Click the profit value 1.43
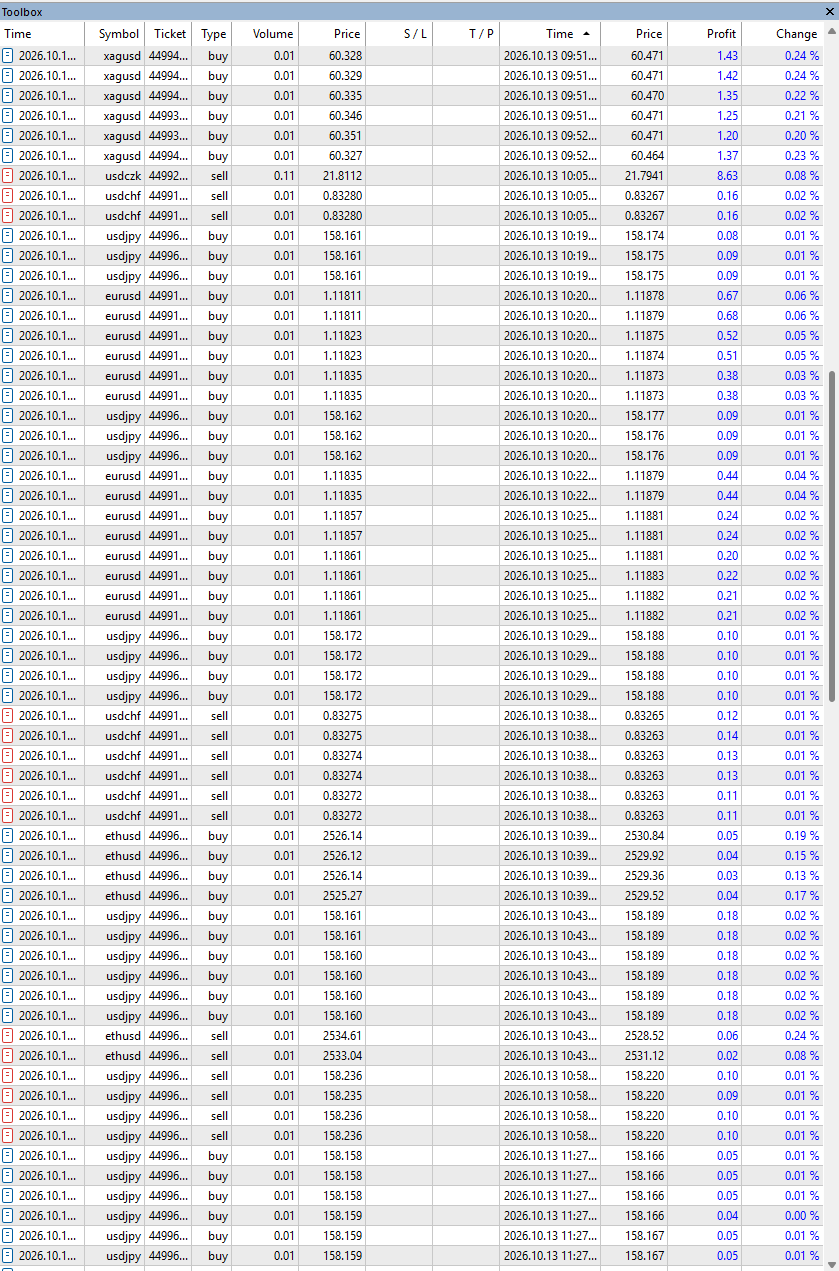 [727, 56]
